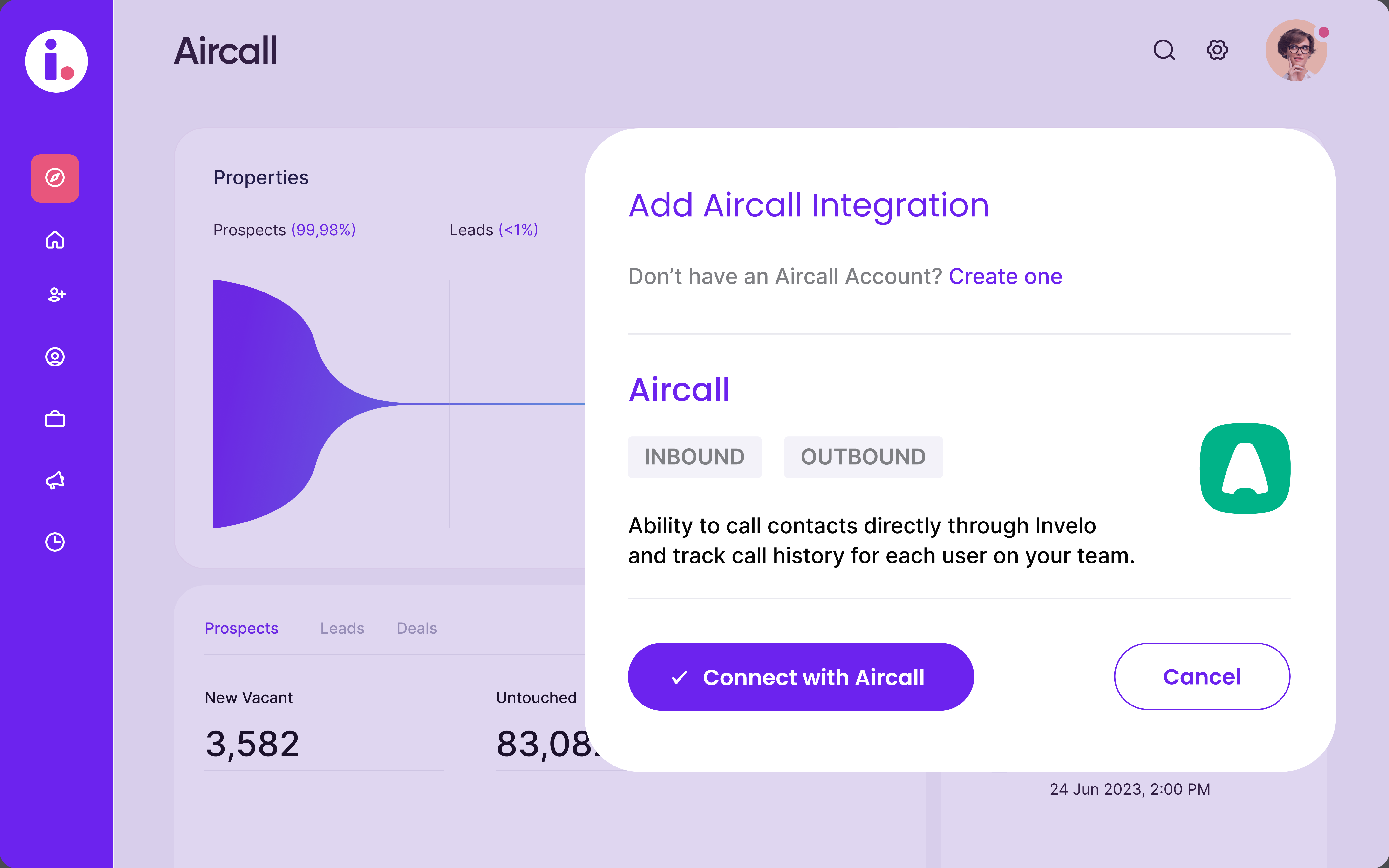This screenshot has height=868, width=1389.
Task: Go to Home via sidebar icon
Action: [x=55, y=239]
